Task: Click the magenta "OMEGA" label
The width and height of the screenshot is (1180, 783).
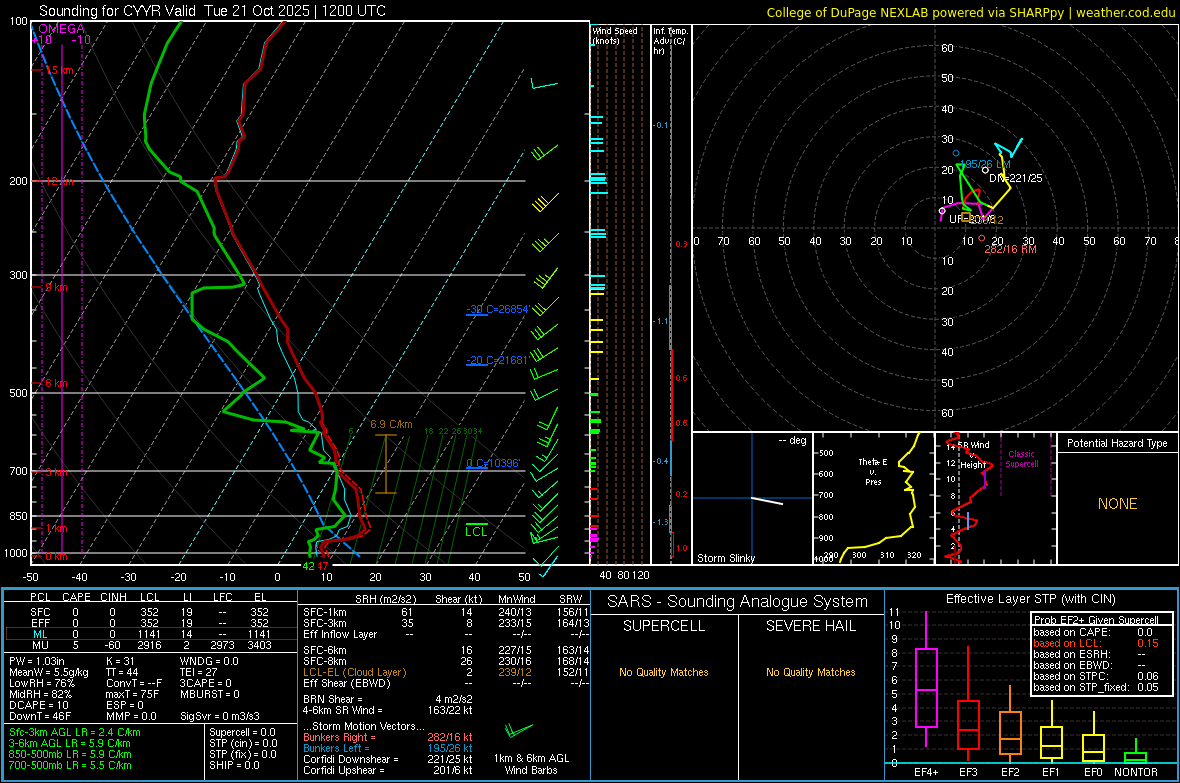Action: click(62, 29)
